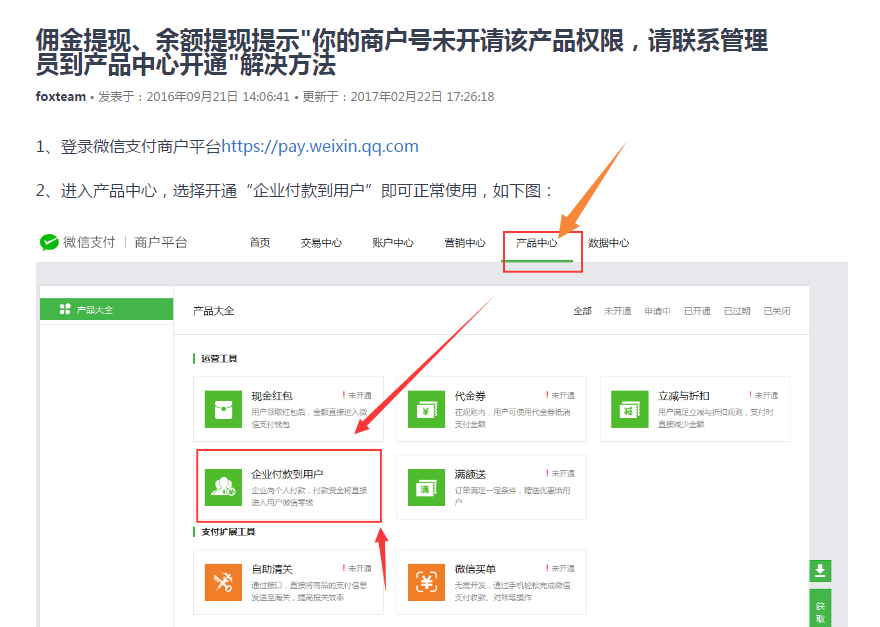Open the 代金券 voucher icon
Image resolution: width=880 pixels, height=627 pixels.
[x=427, y=409]
